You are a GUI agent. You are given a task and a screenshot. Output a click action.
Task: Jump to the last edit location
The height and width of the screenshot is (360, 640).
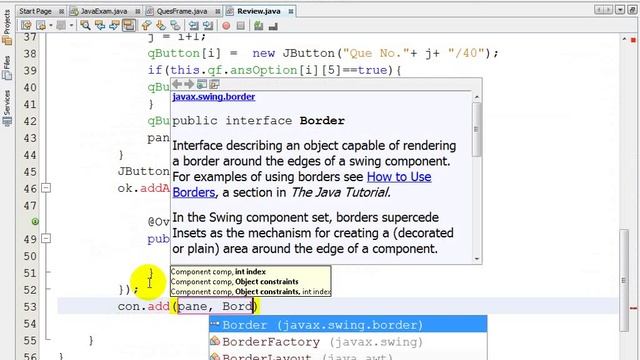[x=27, y=26]
